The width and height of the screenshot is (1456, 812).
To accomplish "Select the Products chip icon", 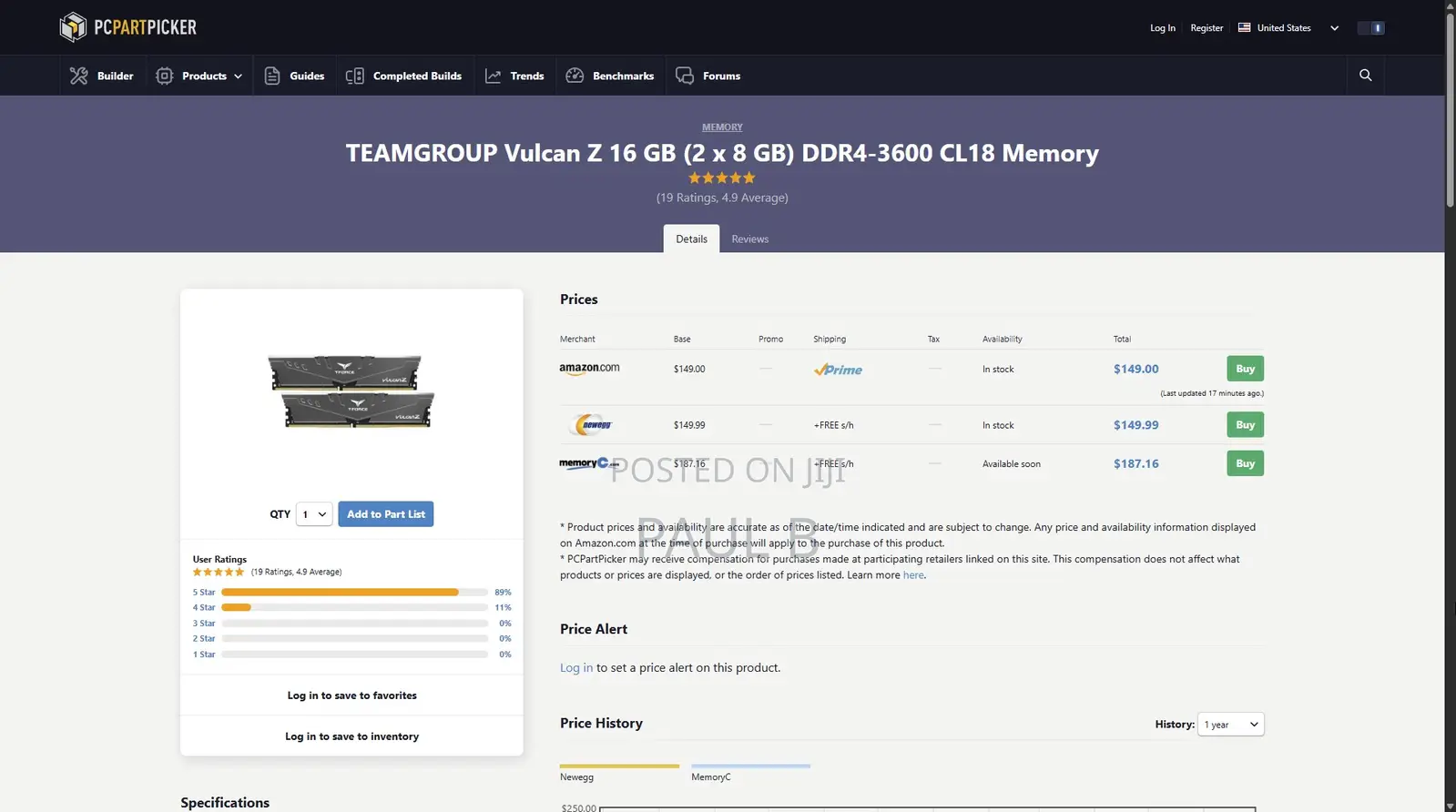I will point(164,76).
